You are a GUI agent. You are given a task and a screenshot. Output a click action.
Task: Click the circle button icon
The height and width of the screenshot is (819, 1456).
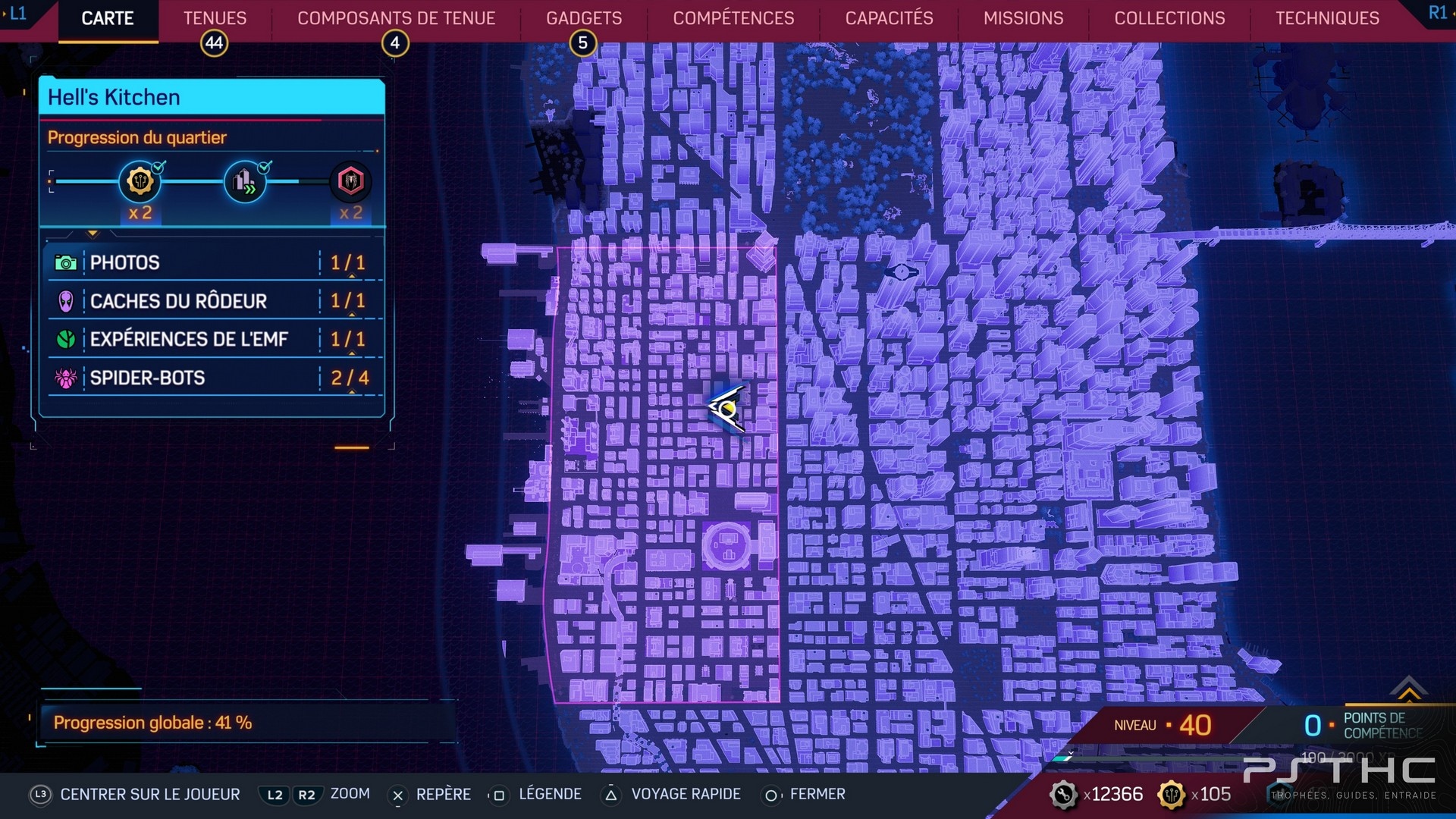pos(771,795)
